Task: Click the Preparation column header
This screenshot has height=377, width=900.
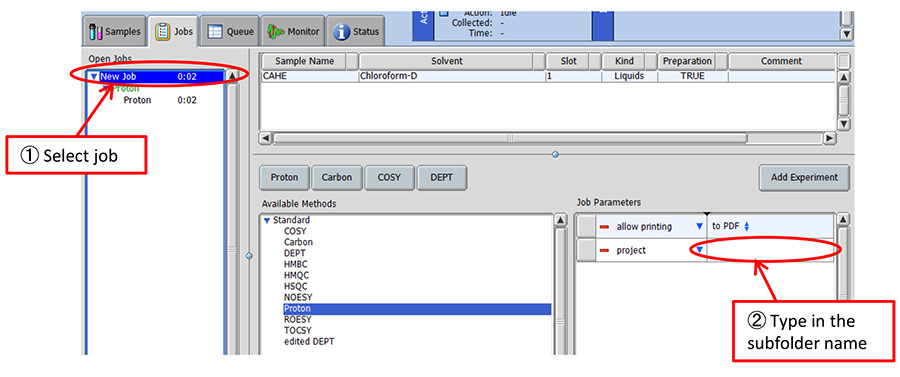Action: [x=687, y=61]
